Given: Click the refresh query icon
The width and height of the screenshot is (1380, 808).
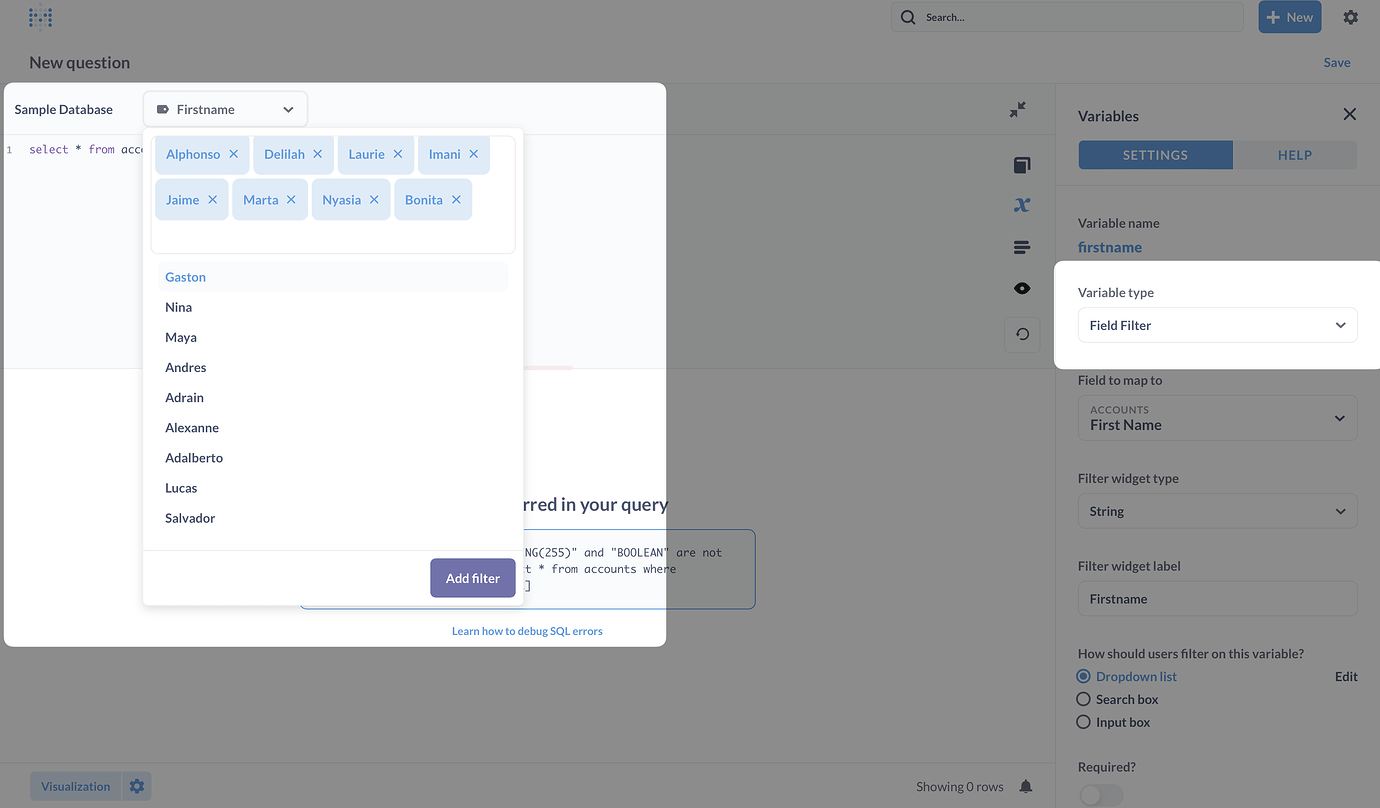Looking at the screenshot, I should tap(1021, 334).
